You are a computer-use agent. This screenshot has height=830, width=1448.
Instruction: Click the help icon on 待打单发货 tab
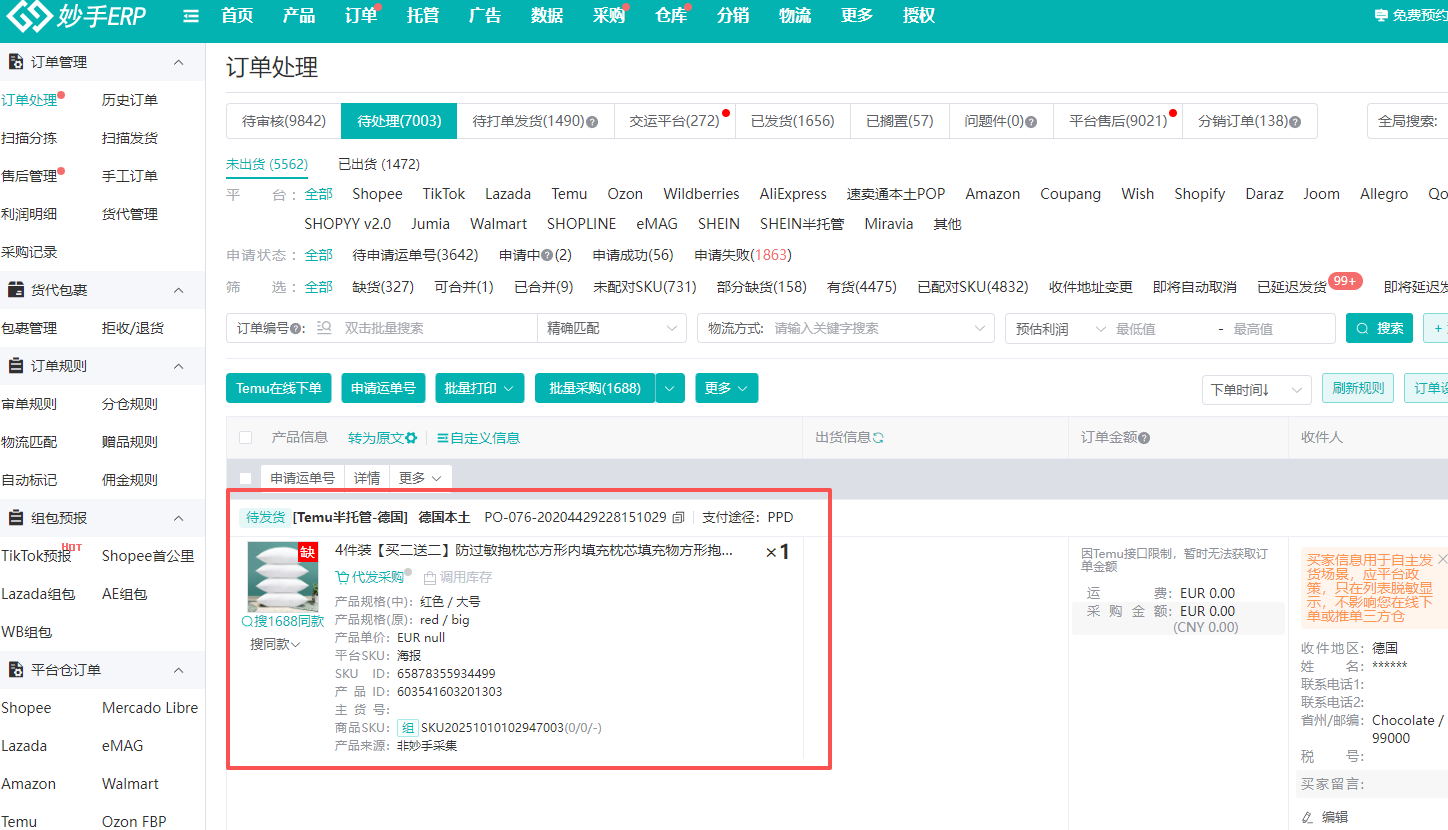point(592,122)
